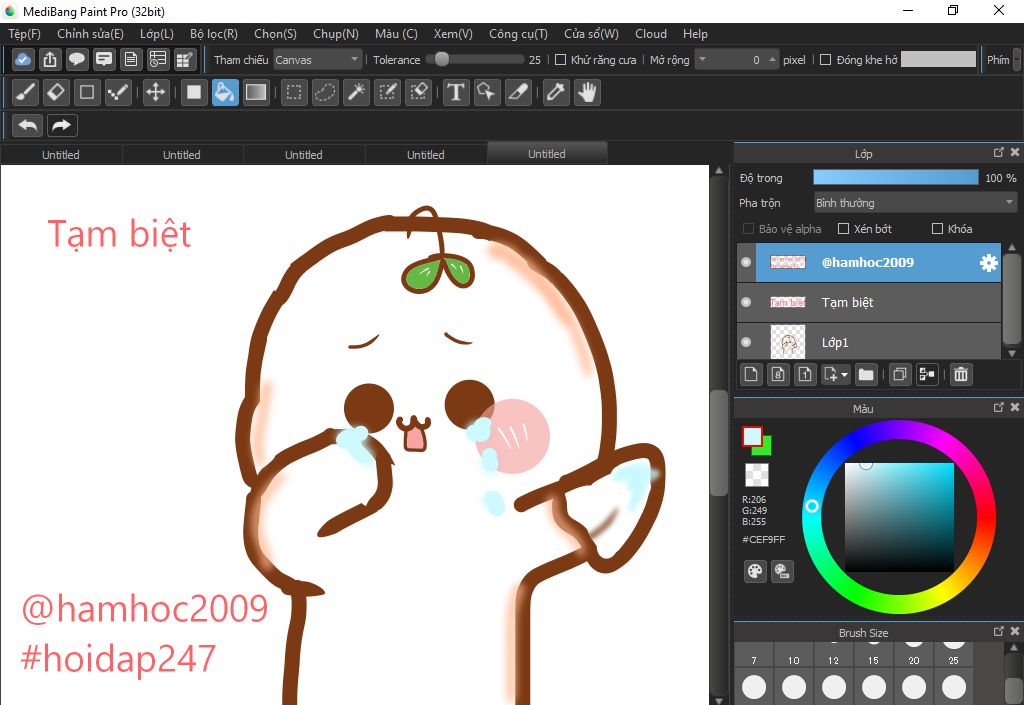The height and width of the screenshot is (705, 1024).
Task: Select the Lớp1 layer row
Action: coord(869,342)
